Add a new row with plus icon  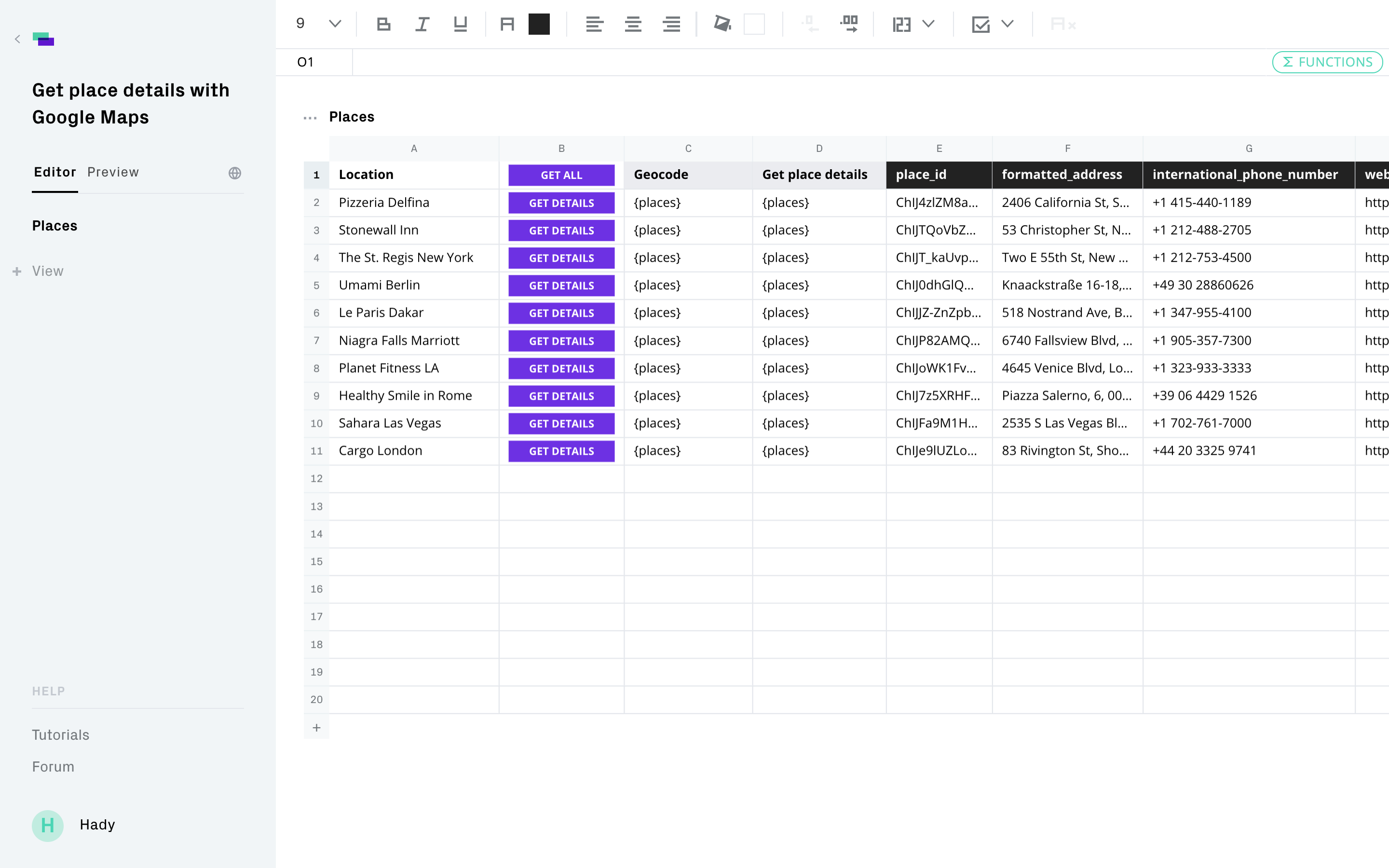(x=316, y=727)
